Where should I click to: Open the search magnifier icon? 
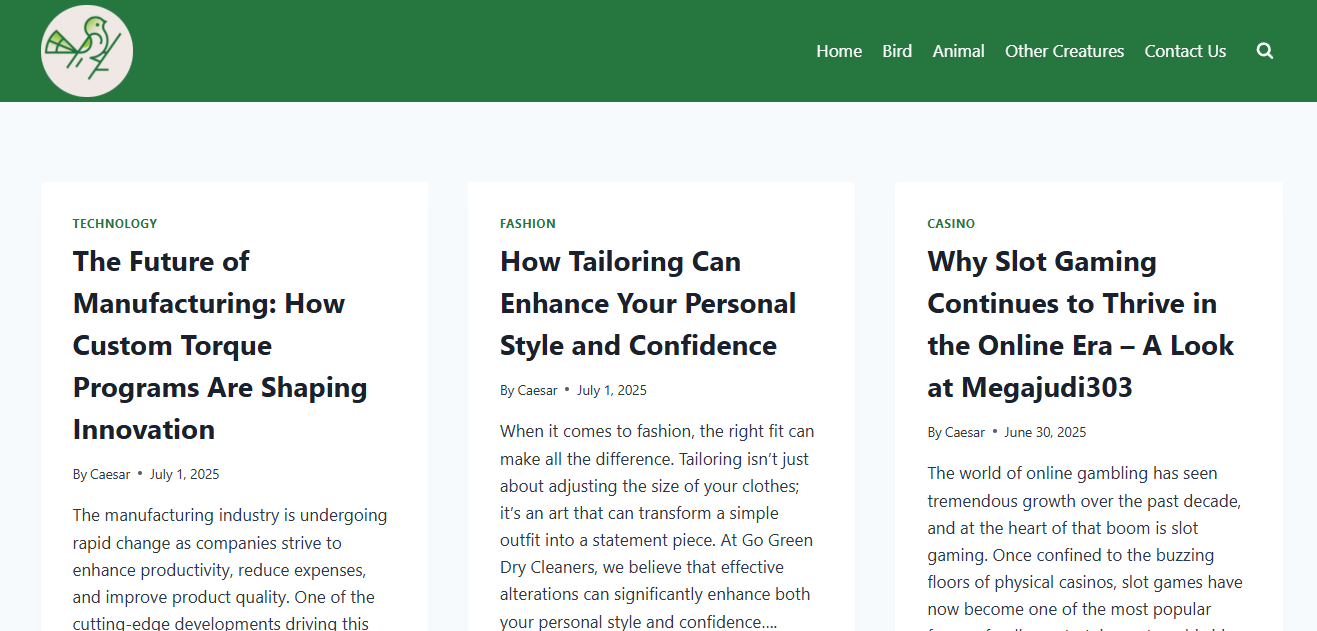point(1265,51)
